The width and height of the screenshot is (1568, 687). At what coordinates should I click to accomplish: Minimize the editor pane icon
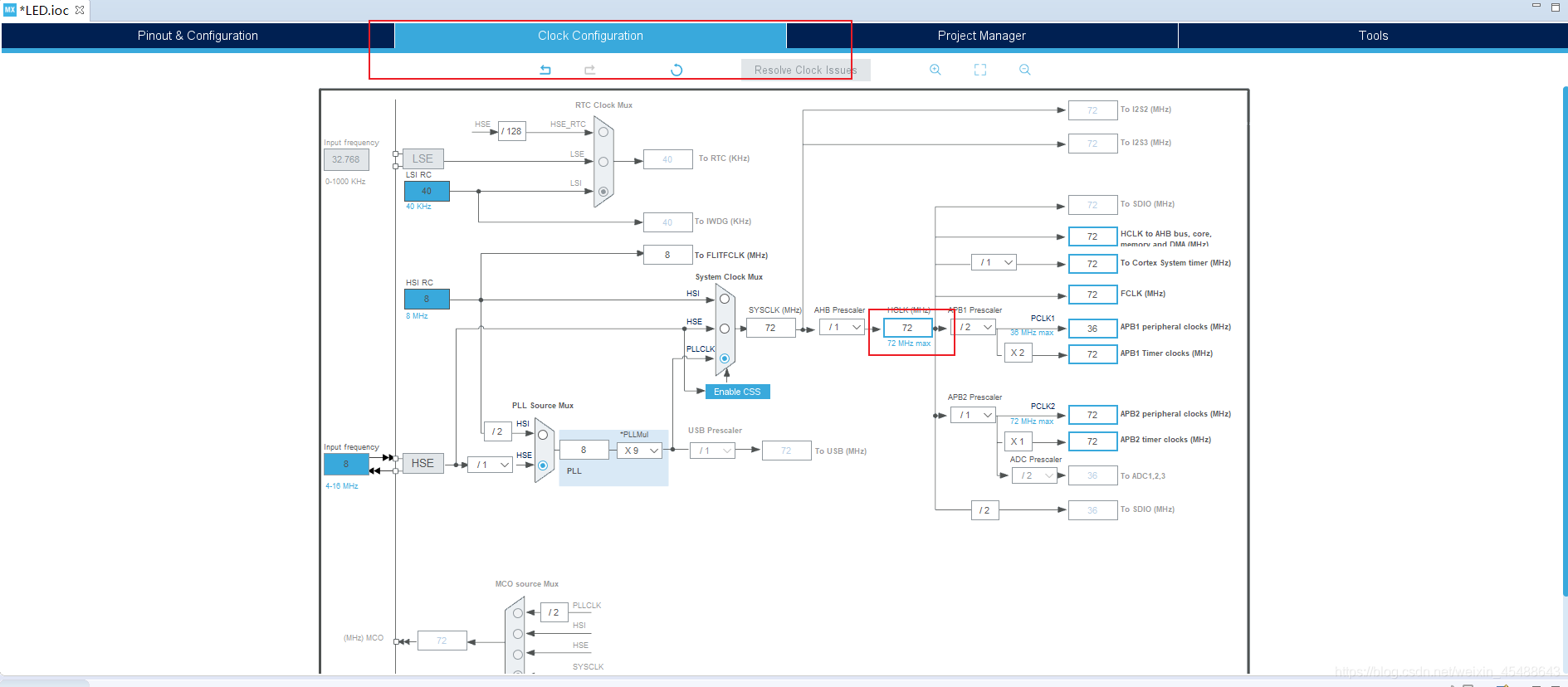tap(1536, 7)
